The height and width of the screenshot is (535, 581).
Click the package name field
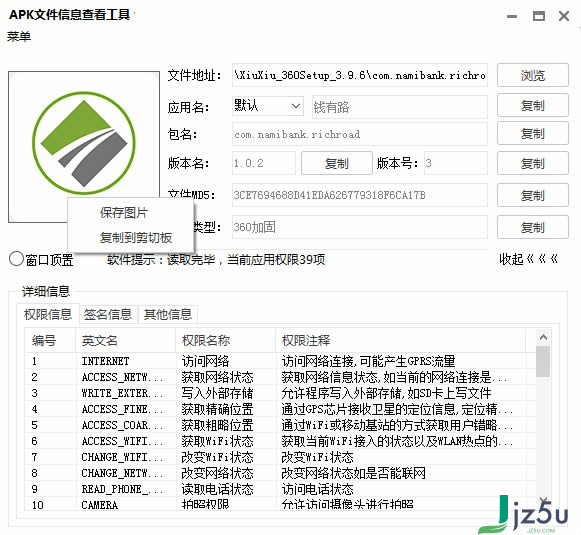(359, 134)
